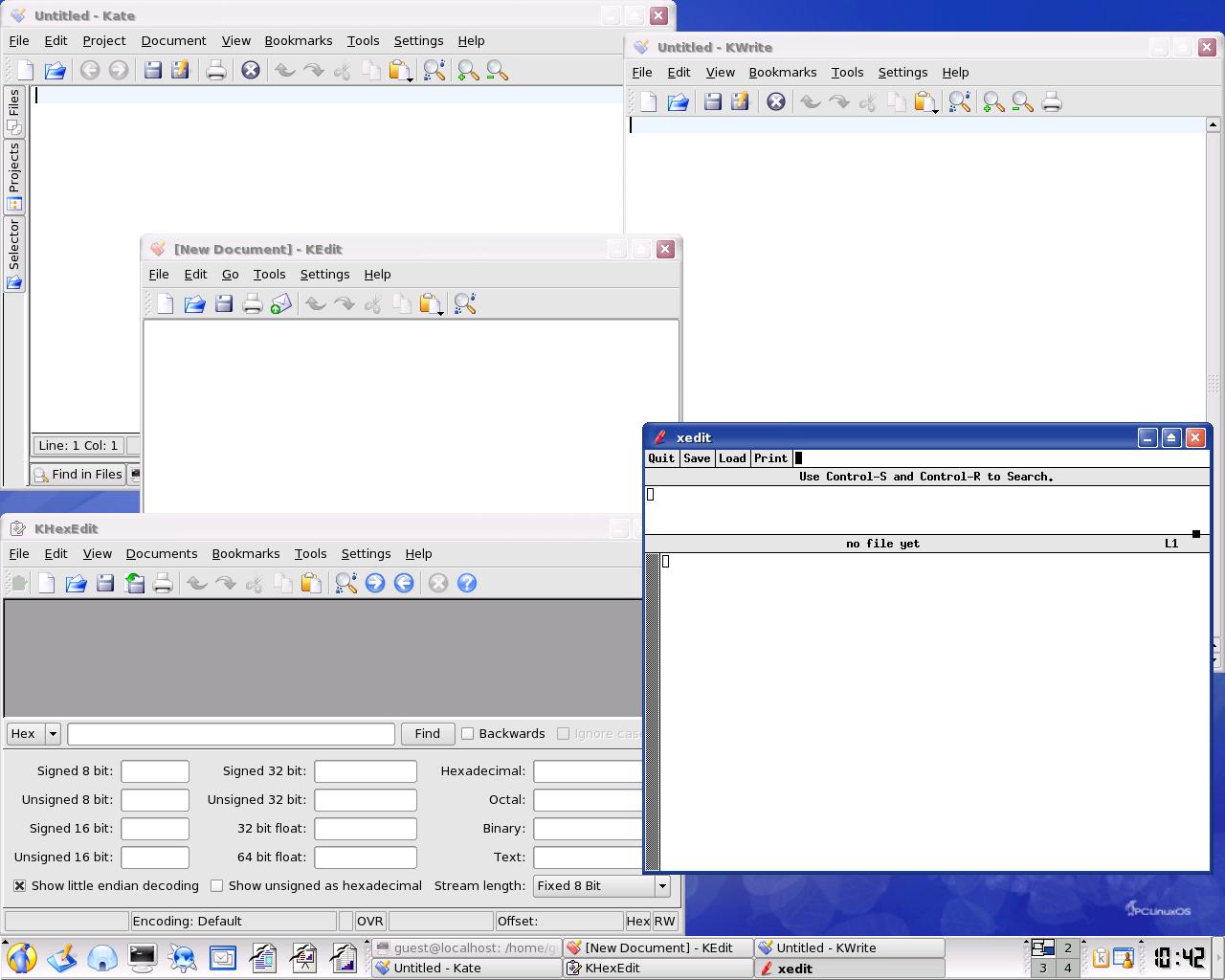
Task: Click the blue back arrow icon in KHexEdit toolbar
Action: (404, 583)
